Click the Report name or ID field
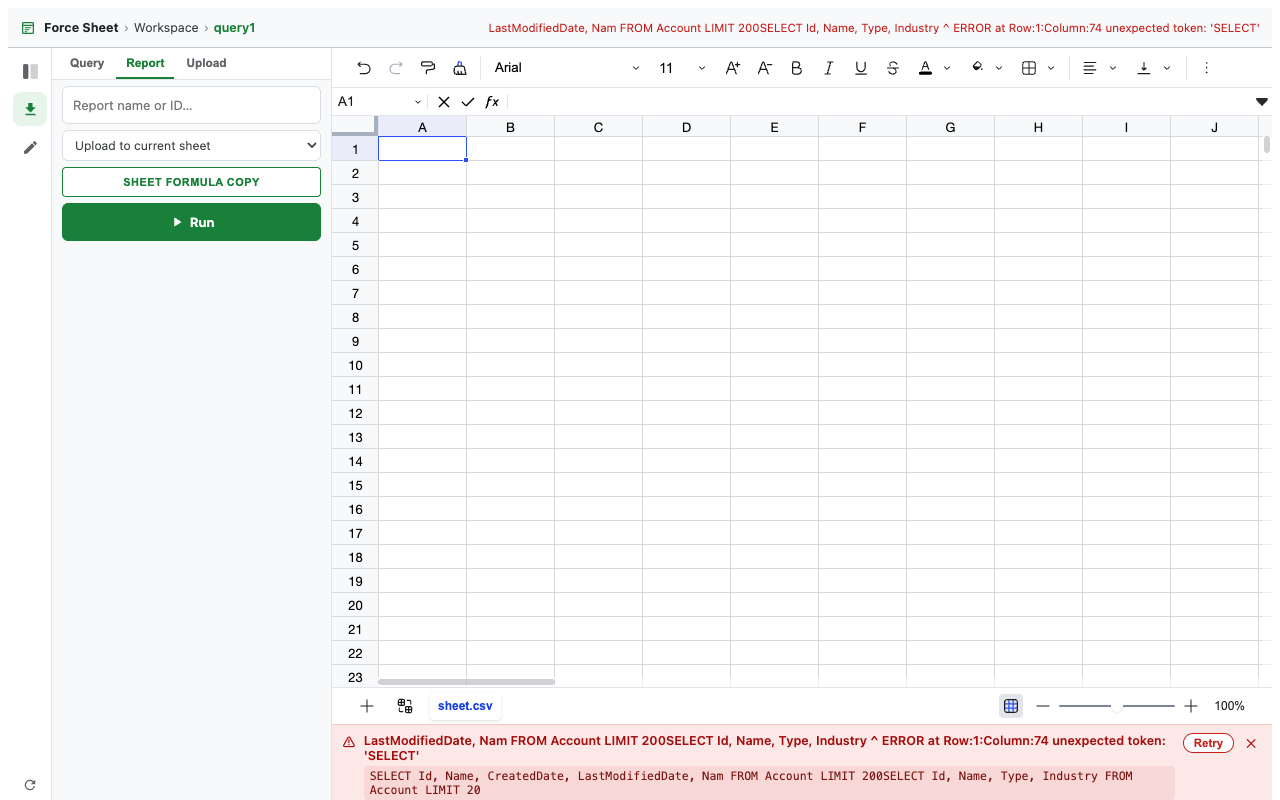The width and height of the screenshot is (1280, 800). click(x=191, y=105)
